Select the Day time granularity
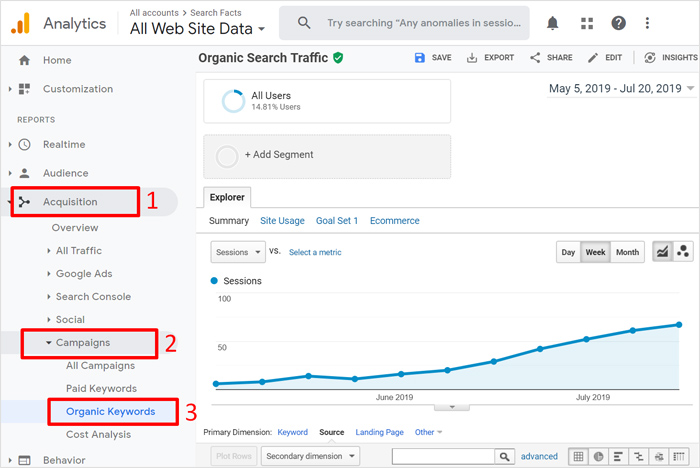700x468 pixels. pos(568,252)
